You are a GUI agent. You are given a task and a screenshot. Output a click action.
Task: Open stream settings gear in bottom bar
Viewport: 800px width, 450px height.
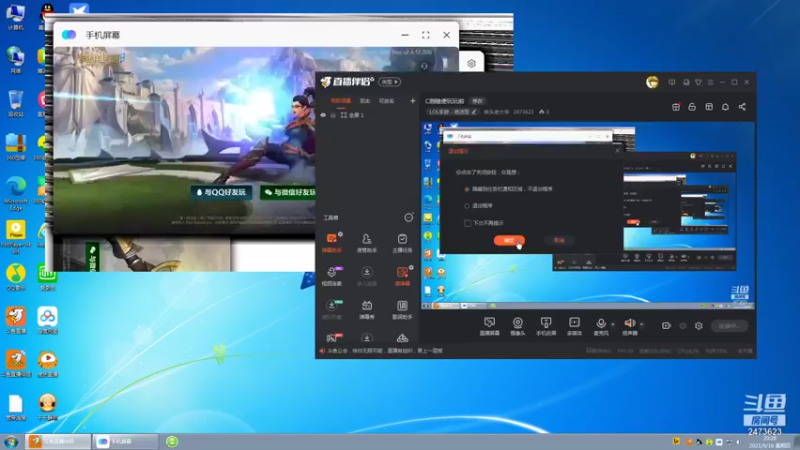point(698,326)
